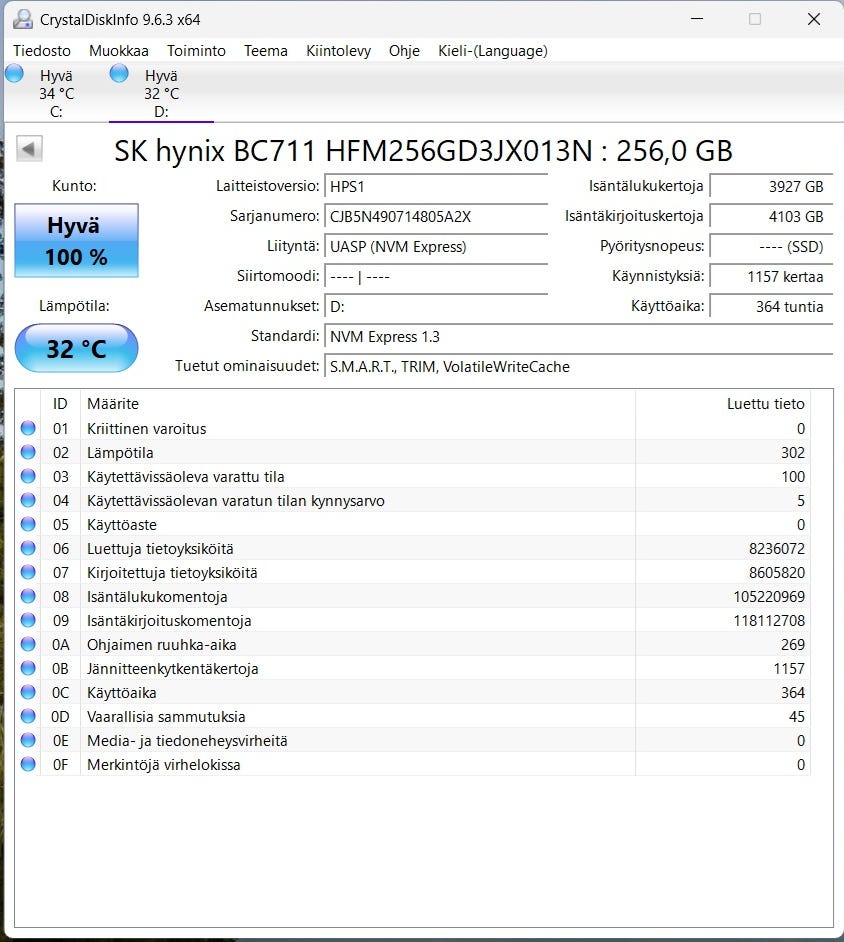Click the status orb for Käyttöaste row

[x=28, y=524]
